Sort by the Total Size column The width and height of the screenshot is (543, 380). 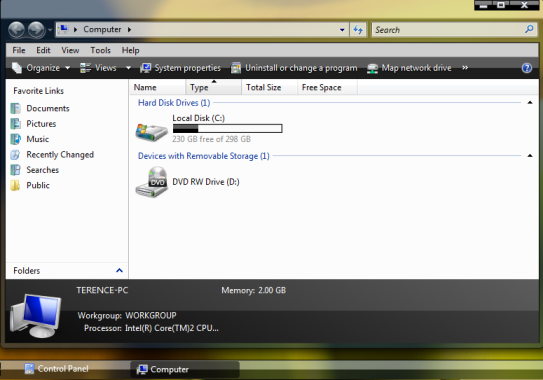coord(269,87)
